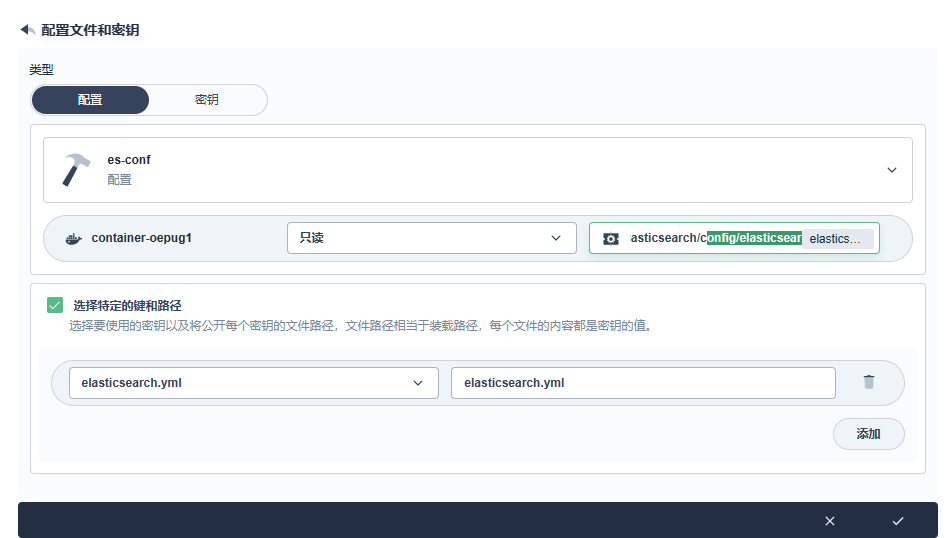Image resolution: width=947 pixels, height=538 pixels.
Task: Click the 配置文件和密钥 page title
Action: click(x=90, y=30)
